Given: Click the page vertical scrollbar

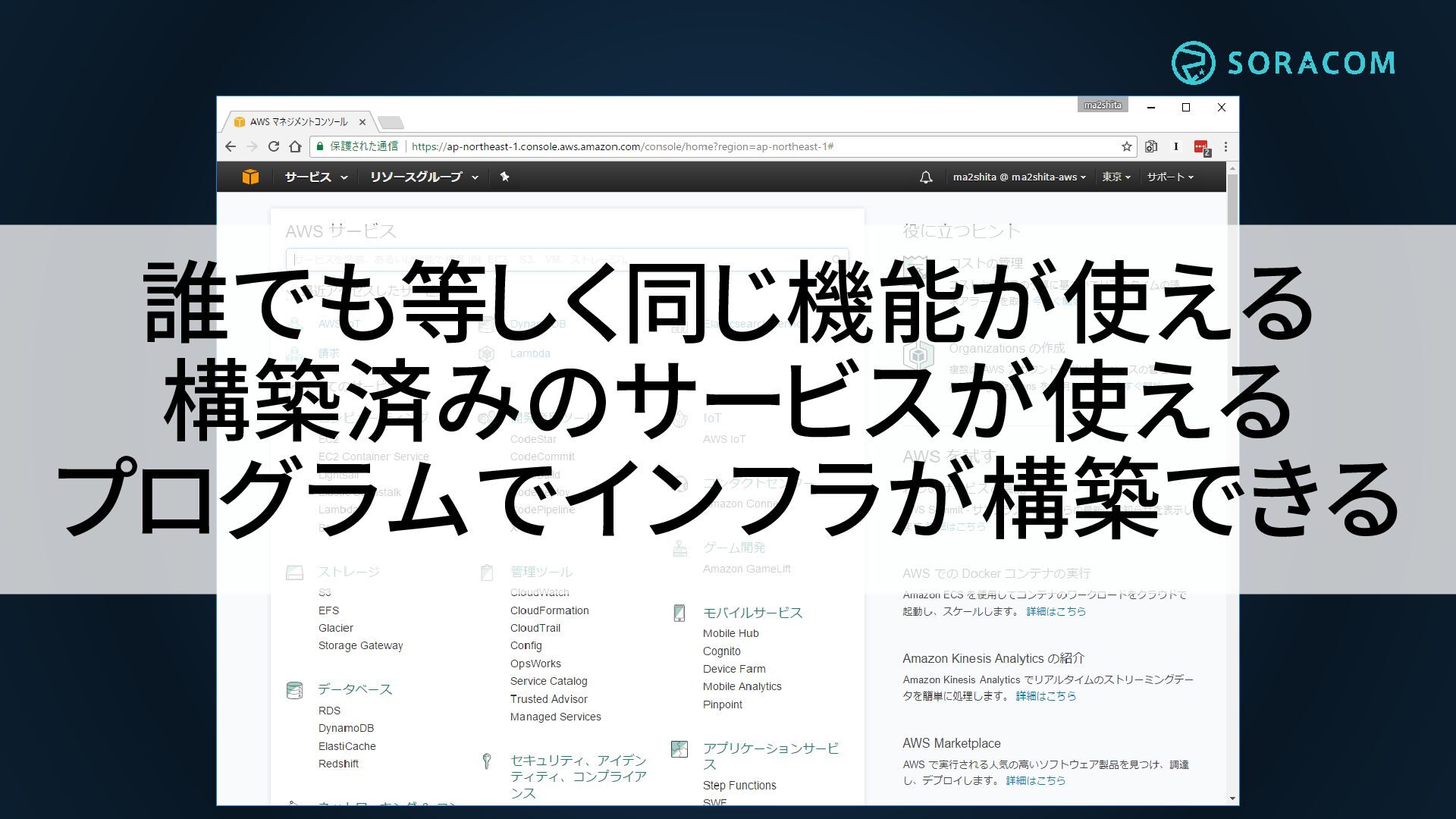Looking at the screenshot, I should pyautogui.click(x=1232, y=484).
